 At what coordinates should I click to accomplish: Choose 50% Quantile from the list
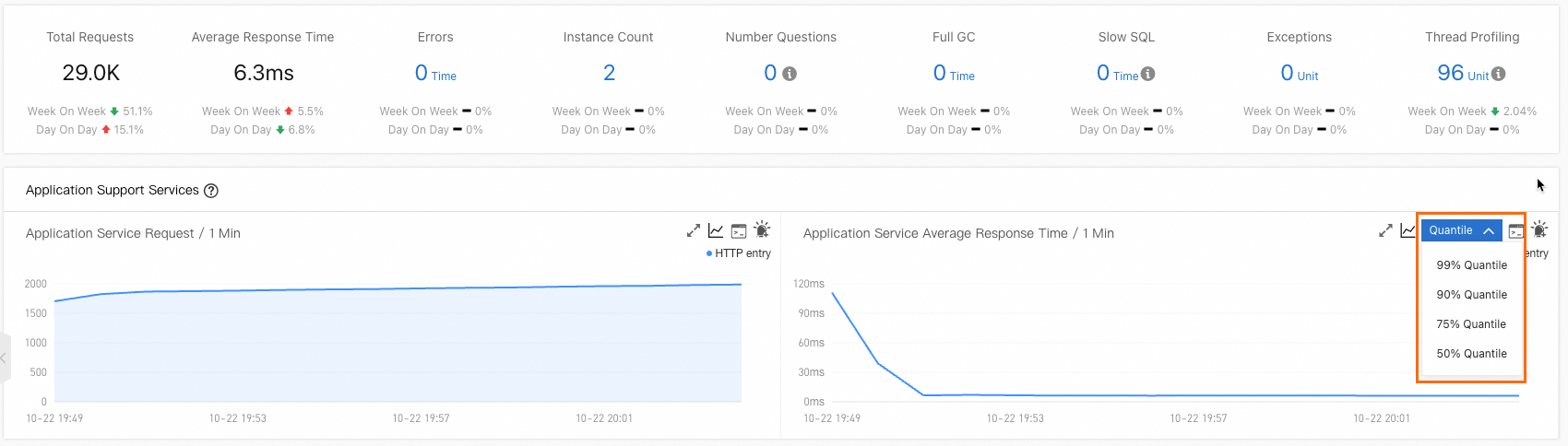(x=1472, y=354)
